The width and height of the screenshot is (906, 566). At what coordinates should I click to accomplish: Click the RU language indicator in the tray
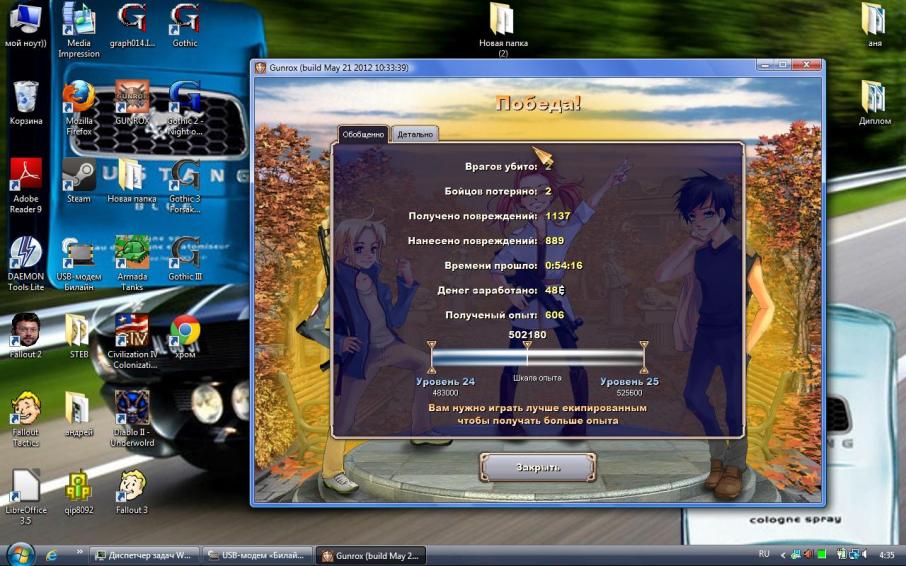pyautogui.click(x=764, y=554)
